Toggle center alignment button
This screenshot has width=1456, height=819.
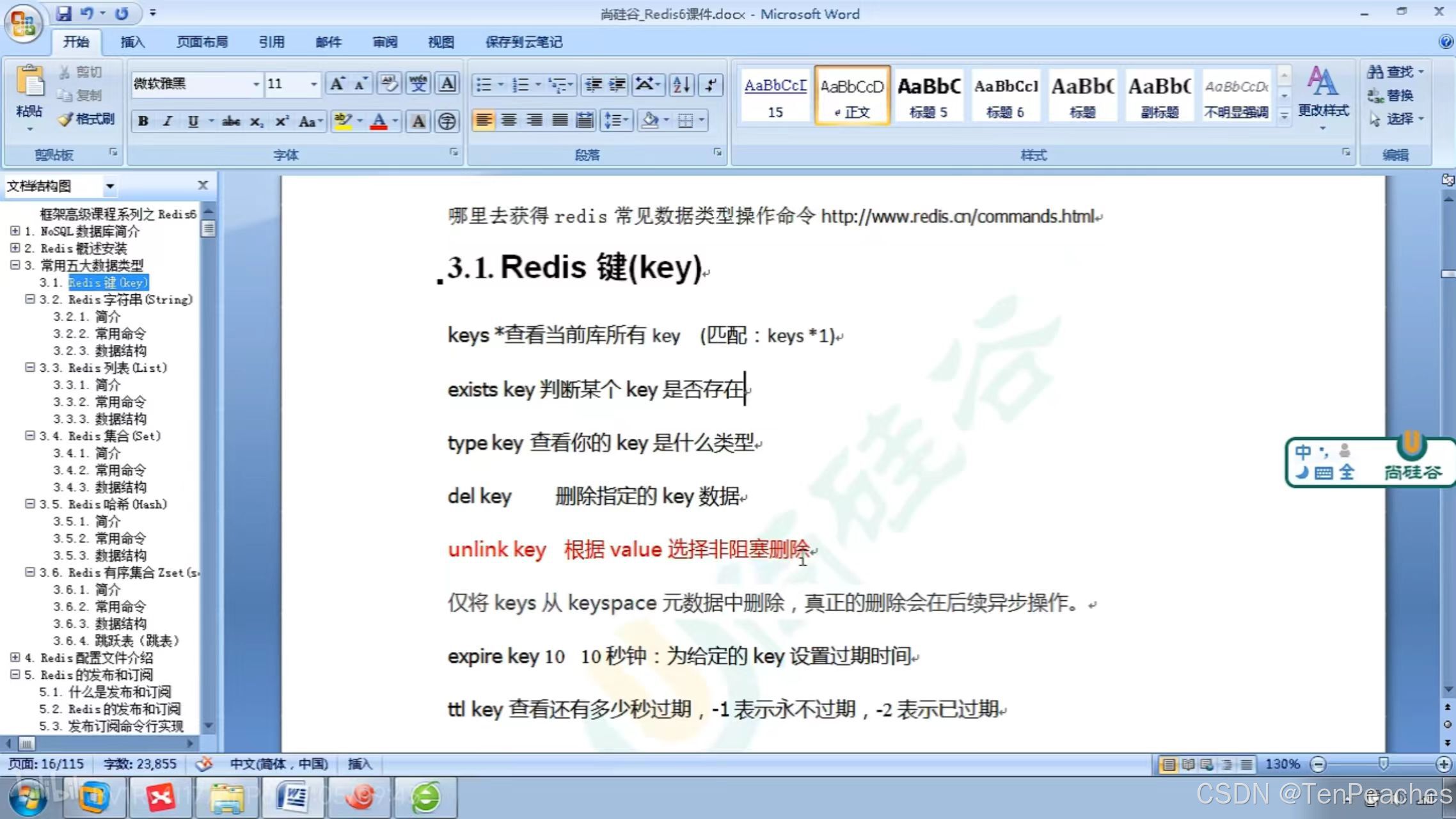[x=509, y=120]
